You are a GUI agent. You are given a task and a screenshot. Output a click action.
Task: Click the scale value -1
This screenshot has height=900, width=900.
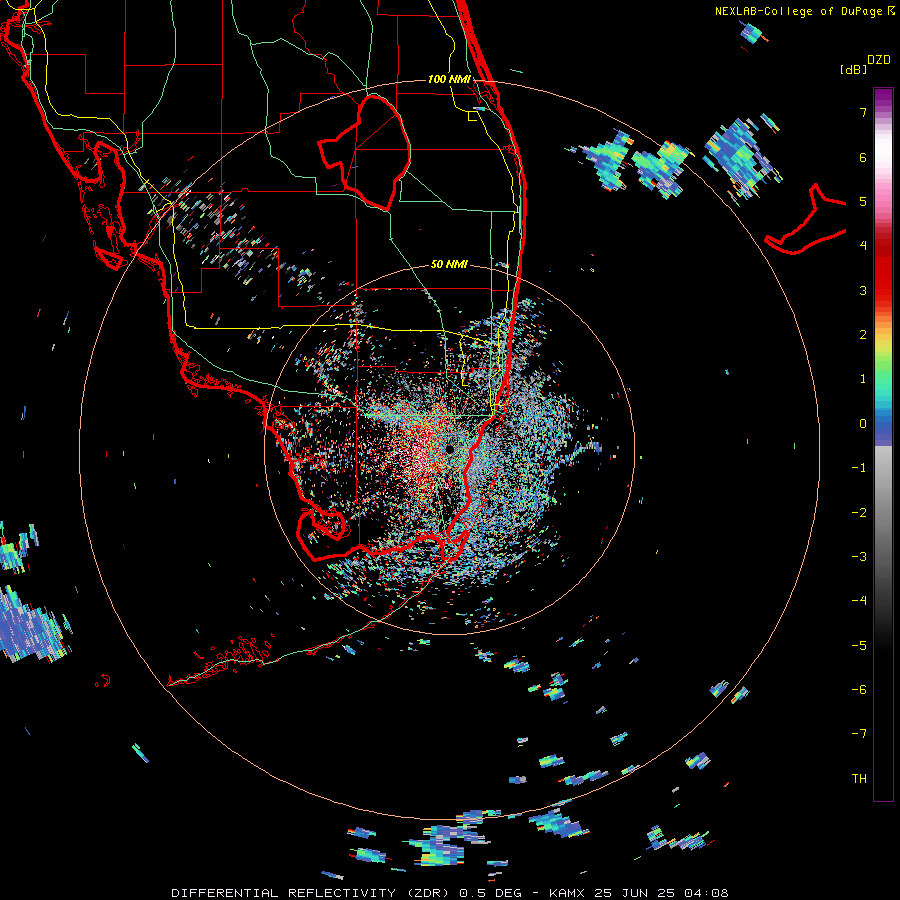859,468
